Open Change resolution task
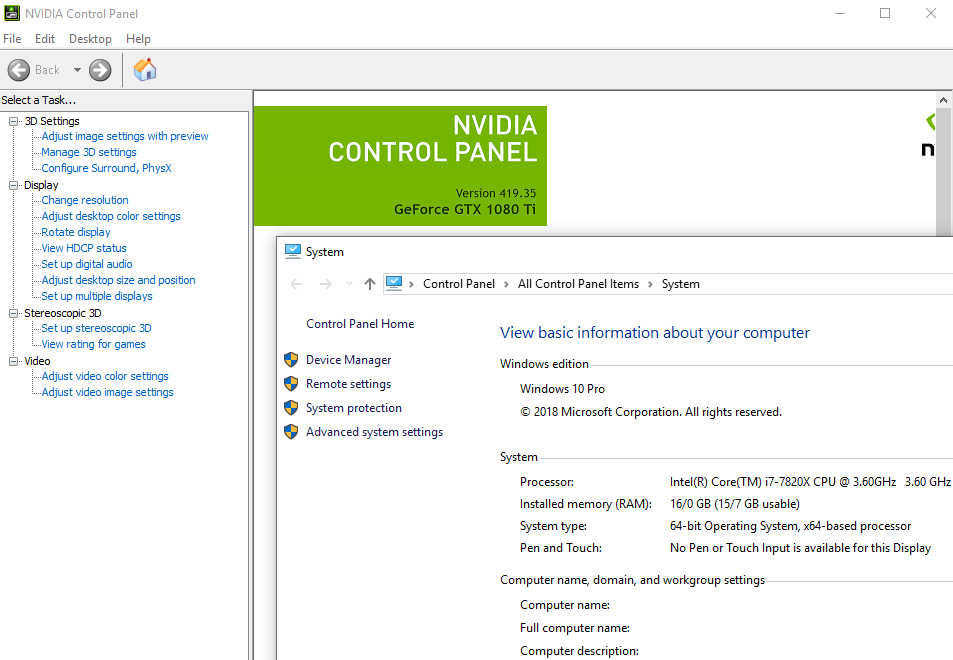This screenshot has height=660, width=953. tap(85, 200)
